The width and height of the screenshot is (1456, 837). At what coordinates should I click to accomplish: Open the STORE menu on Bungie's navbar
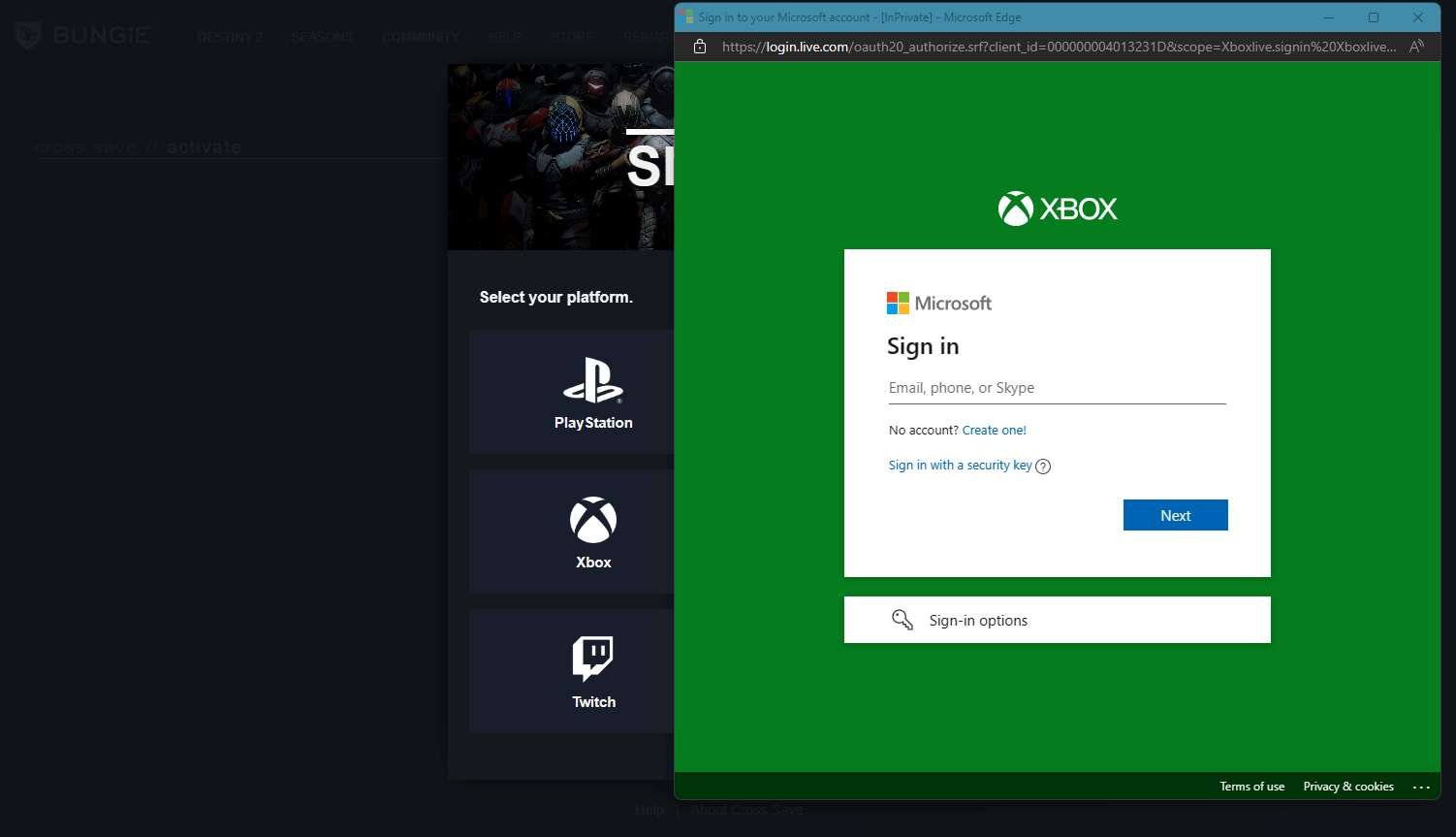pyautogui.click(x=572, y=37)
